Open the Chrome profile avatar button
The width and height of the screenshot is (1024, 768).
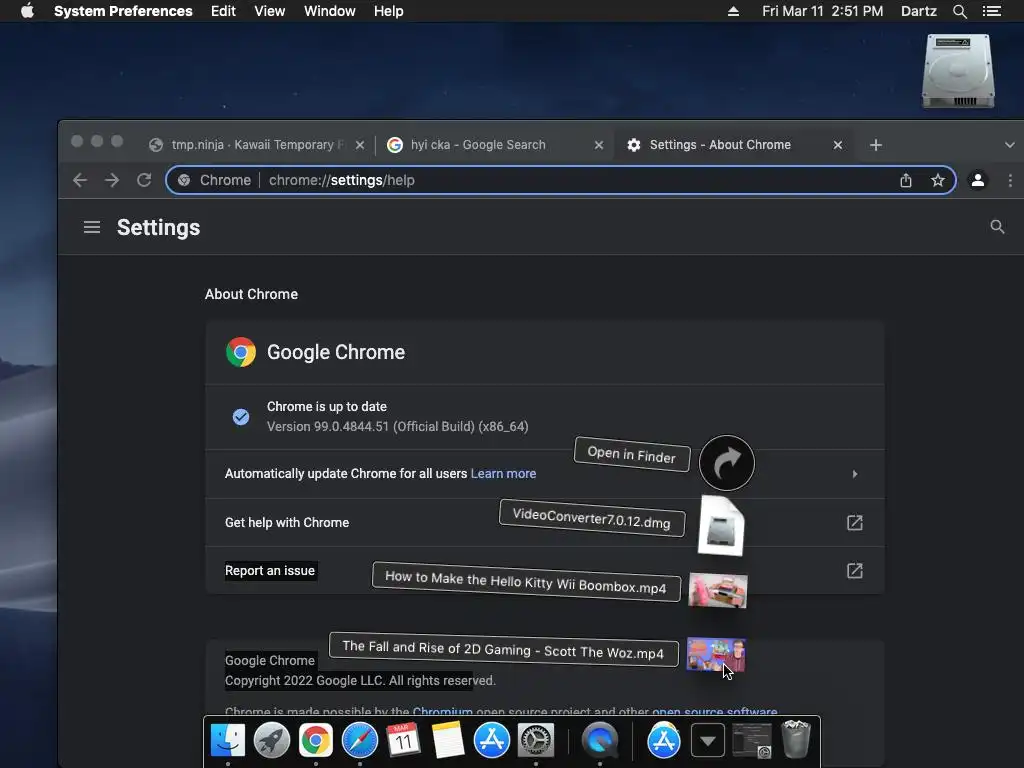click(978, 180)
